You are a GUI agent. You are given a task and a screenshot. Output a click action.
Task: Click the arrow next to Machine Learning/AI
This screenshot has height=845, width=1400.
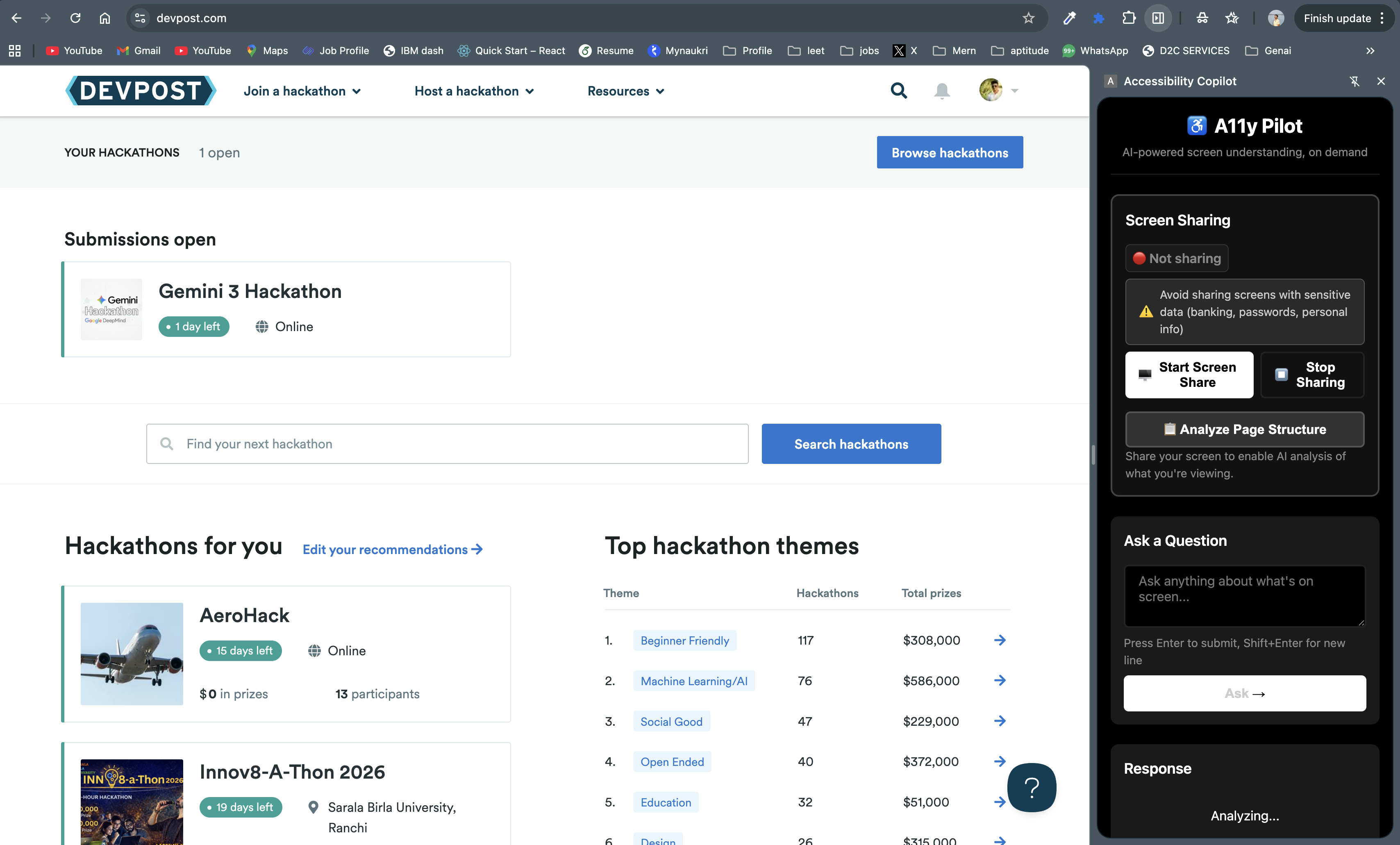pyautogui.click(x=1000, y=680)
